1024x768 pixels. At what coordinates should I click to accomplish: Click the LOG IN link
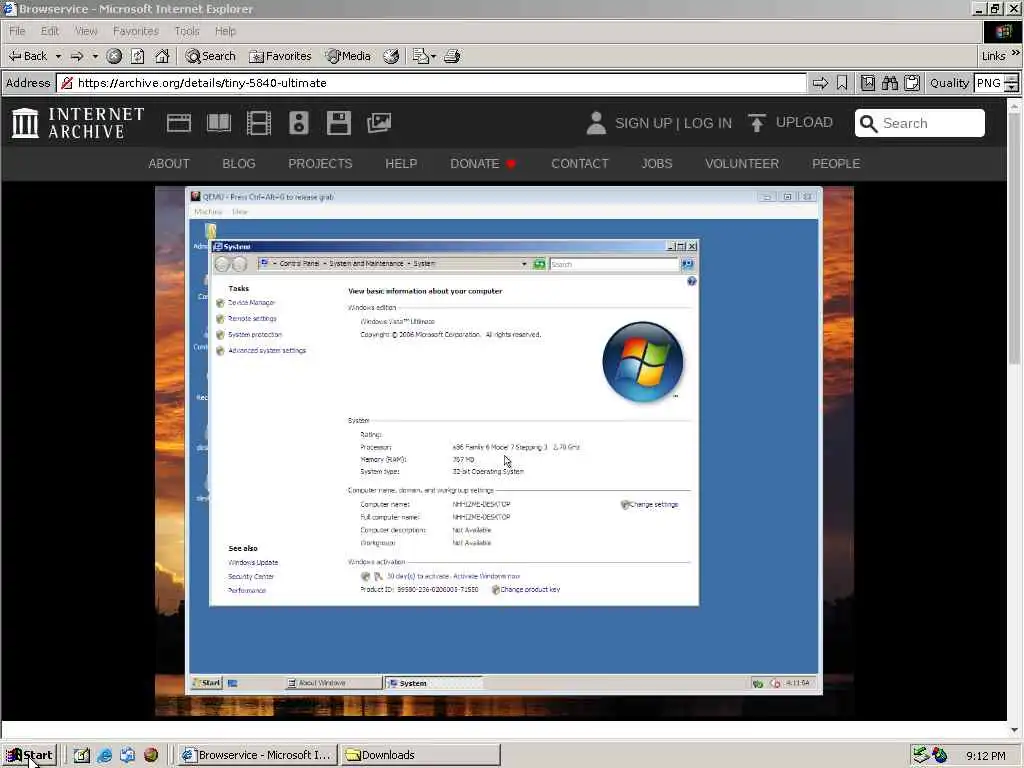click(708, 123)
